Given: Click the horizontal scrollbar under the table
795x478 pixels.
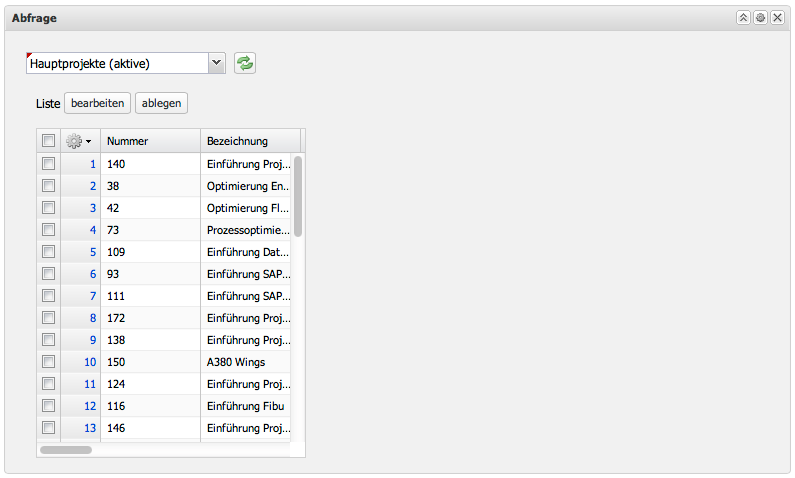Looking at the screenshot, I should coord(66,450).
